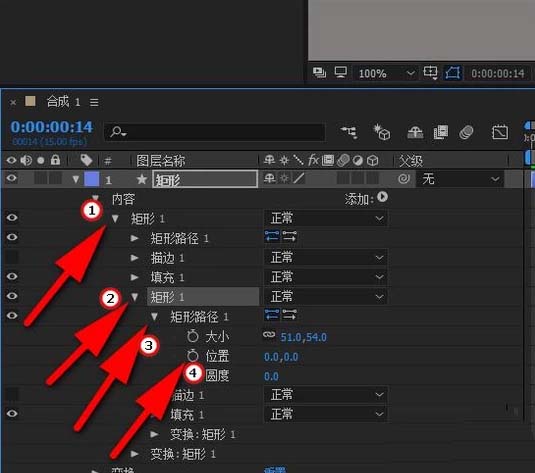Screen dimensions: 535x473
Task: Collapse the expanded 矩形路径 1 group
Action: 155,317
